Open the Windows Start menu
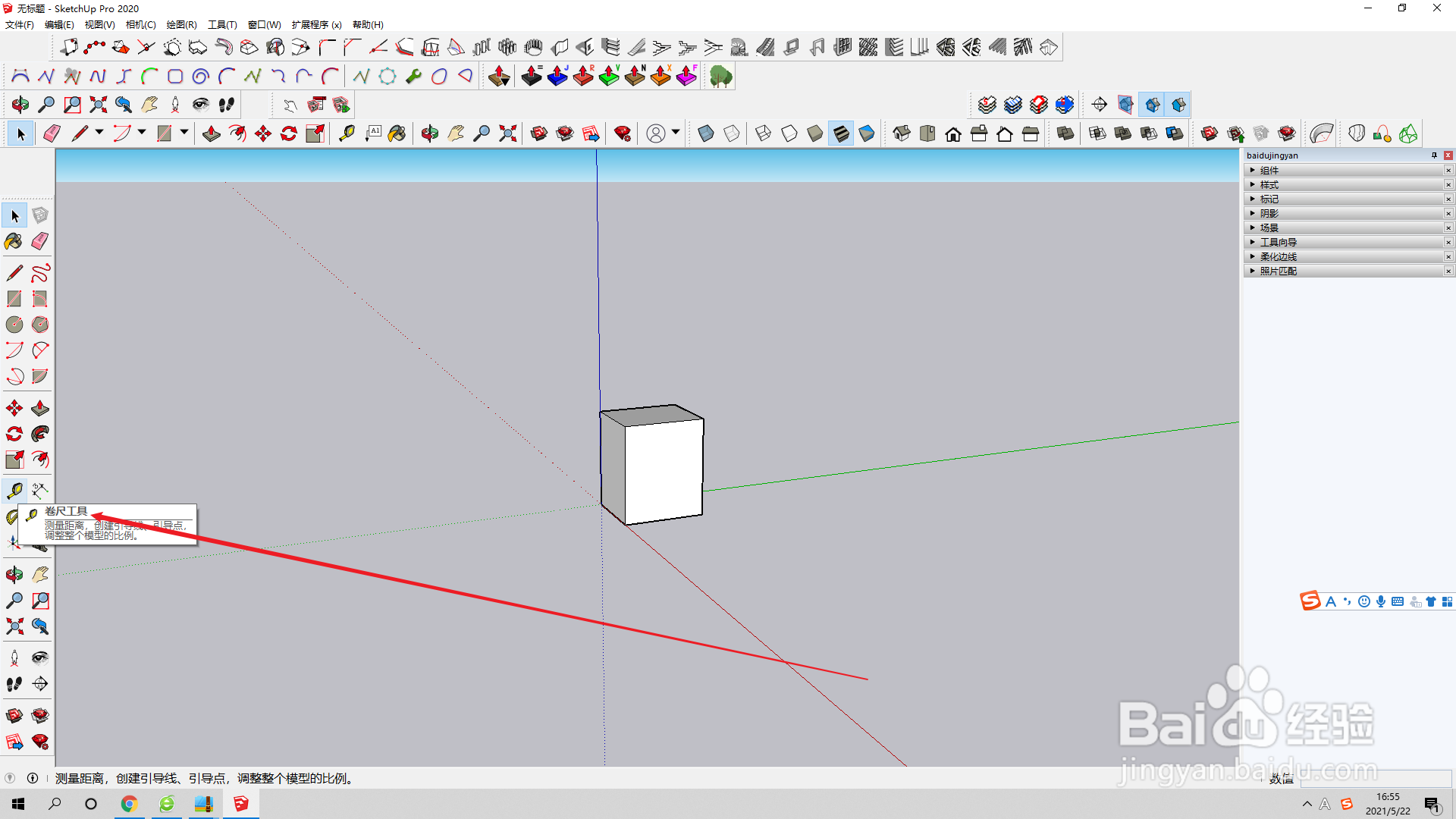 (18, 804)
